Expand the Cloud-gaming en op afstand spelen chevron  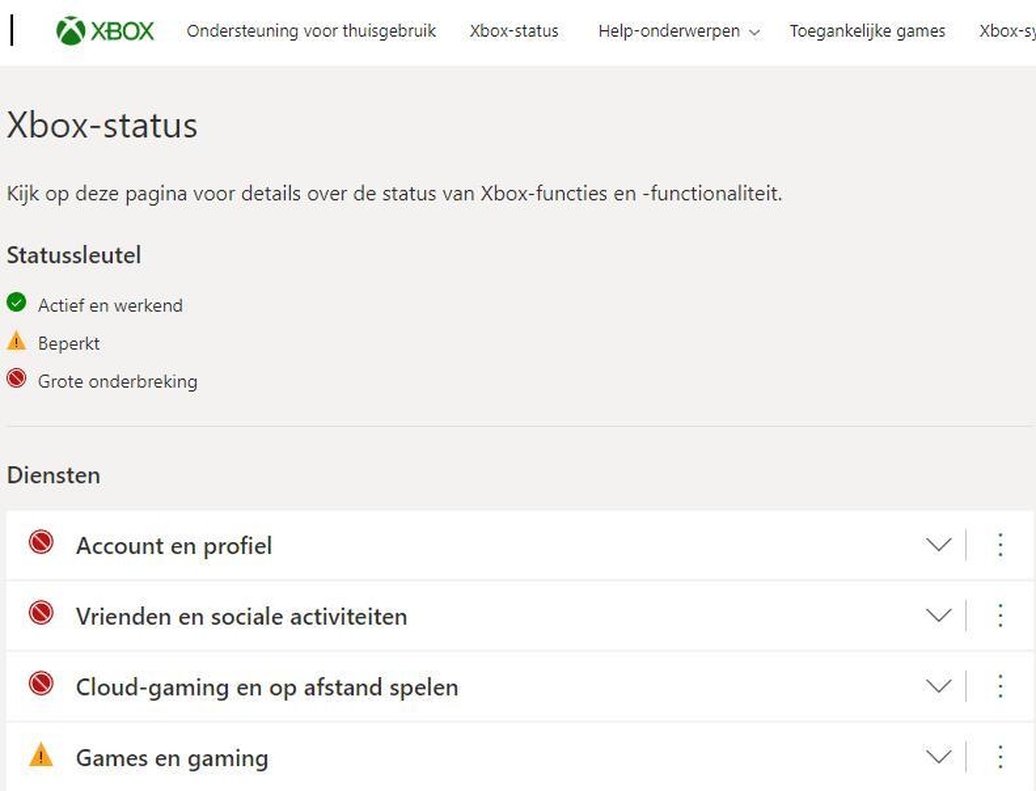[938, 687]
